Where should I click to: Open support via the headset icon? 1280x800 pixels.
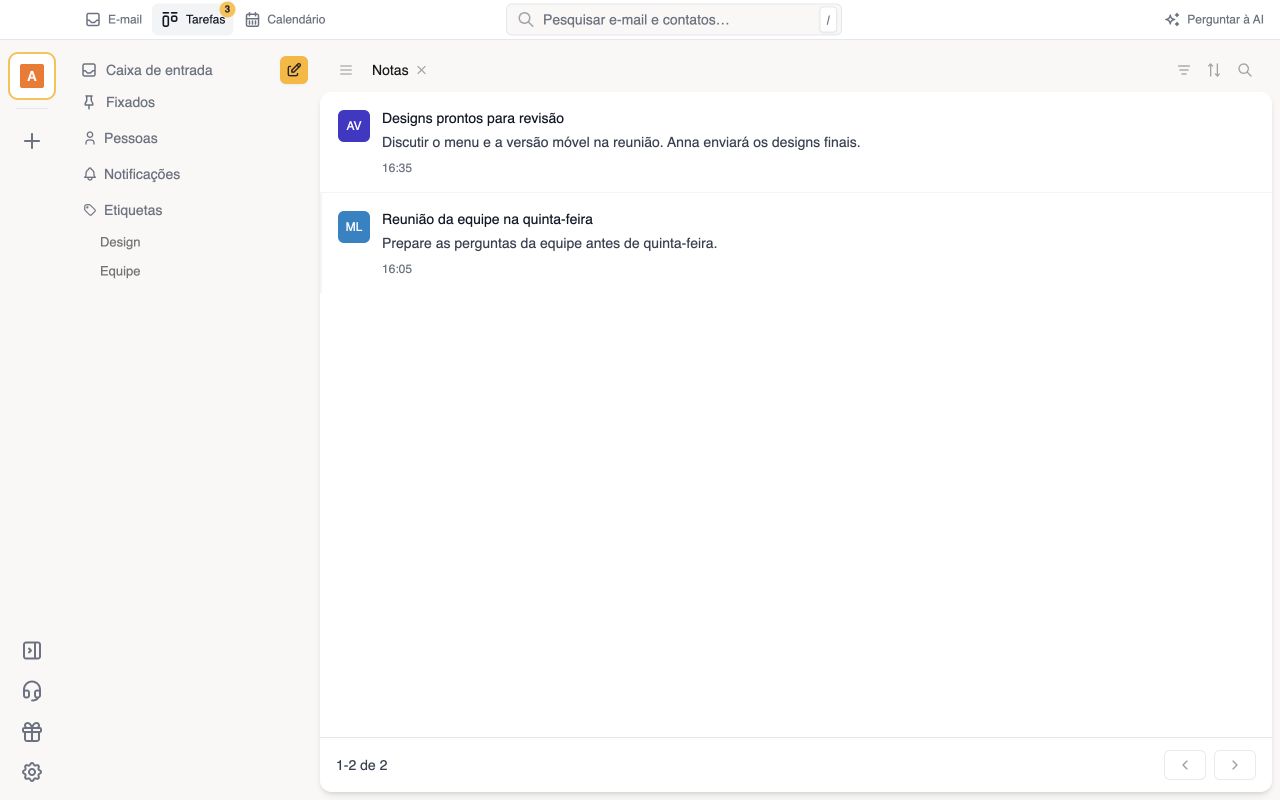pyautogui.click(x=32, y=691)
